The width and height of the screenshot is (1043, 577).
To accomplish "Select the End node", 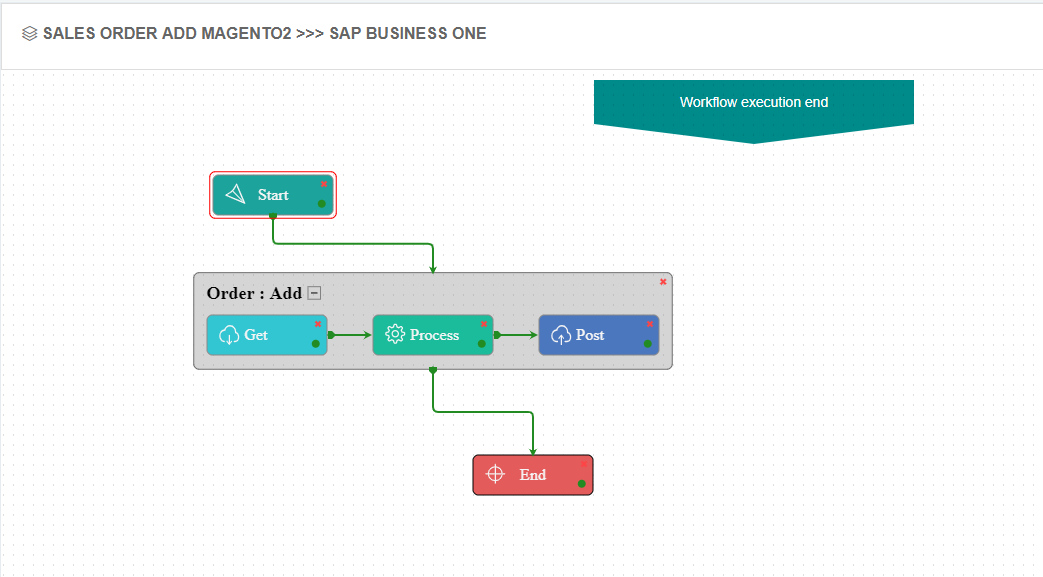I will [532, 474].
